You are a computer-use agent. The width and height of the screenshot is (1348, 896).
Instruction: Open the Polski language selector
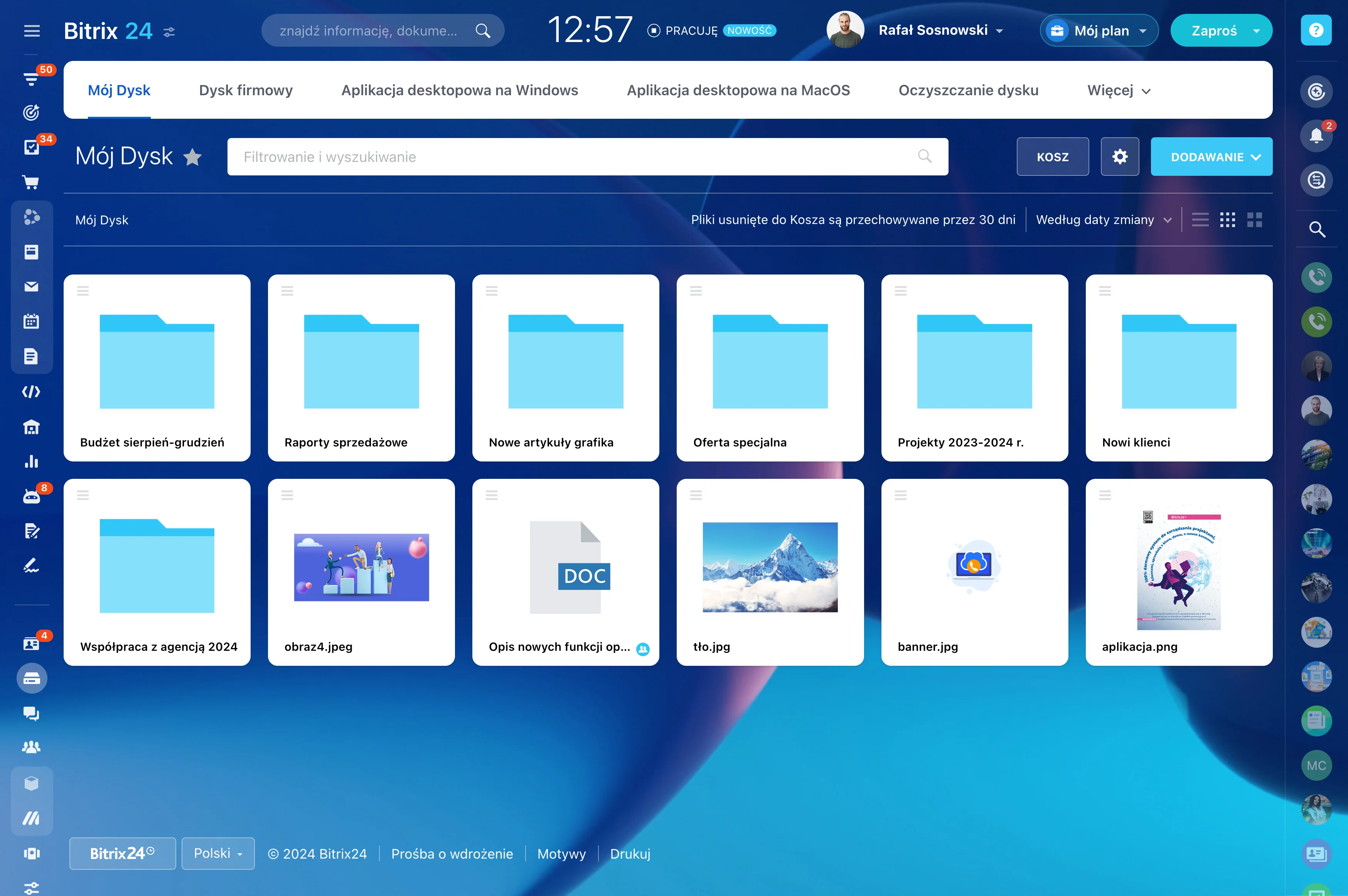(x=218, y=853)
